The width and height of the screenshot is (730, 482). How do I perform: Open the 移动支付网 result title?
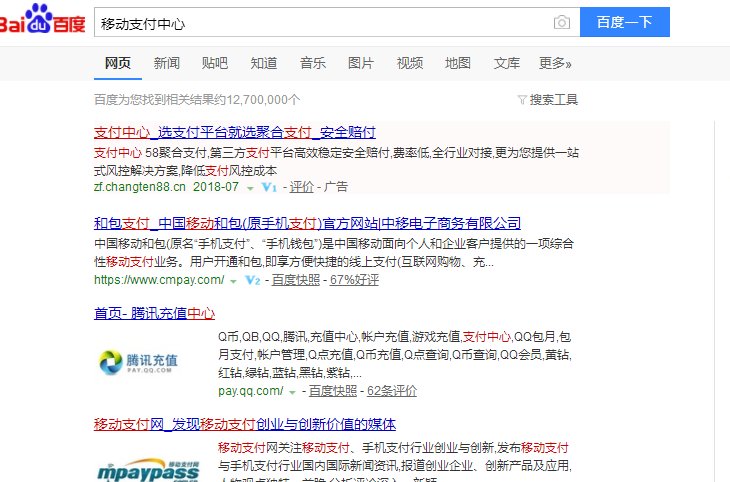click(245, 424)
